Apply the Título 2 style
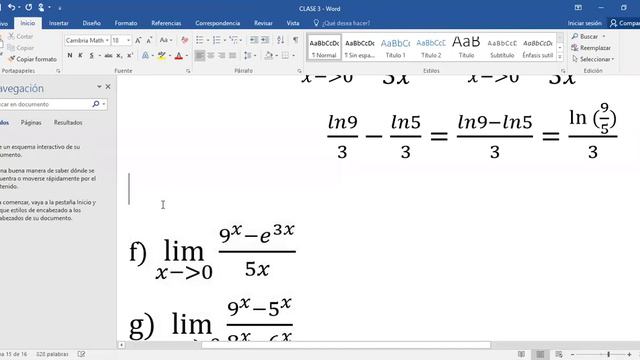This screenshot has width=640, height=360. [431, 47]
